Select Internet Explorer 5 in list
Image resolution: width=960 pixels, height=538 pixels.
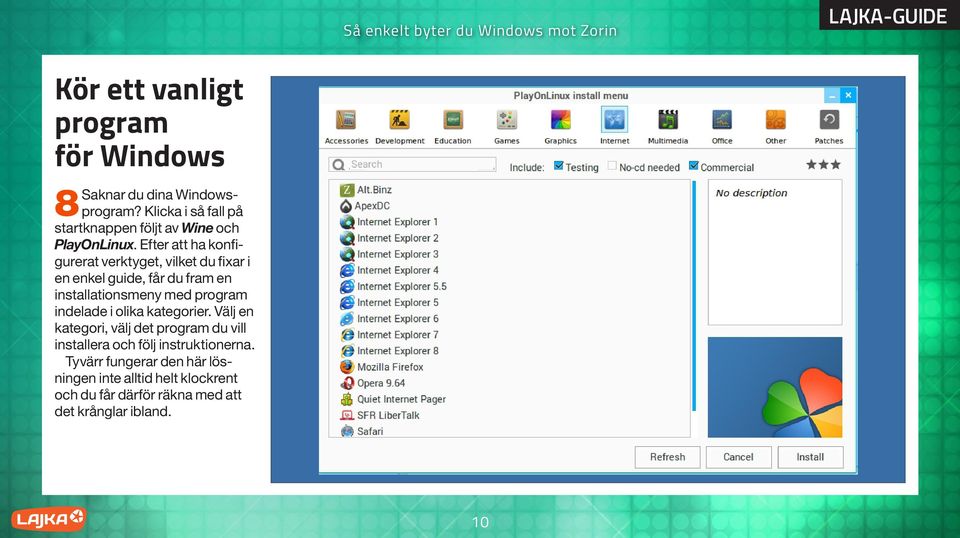(397, 302)
